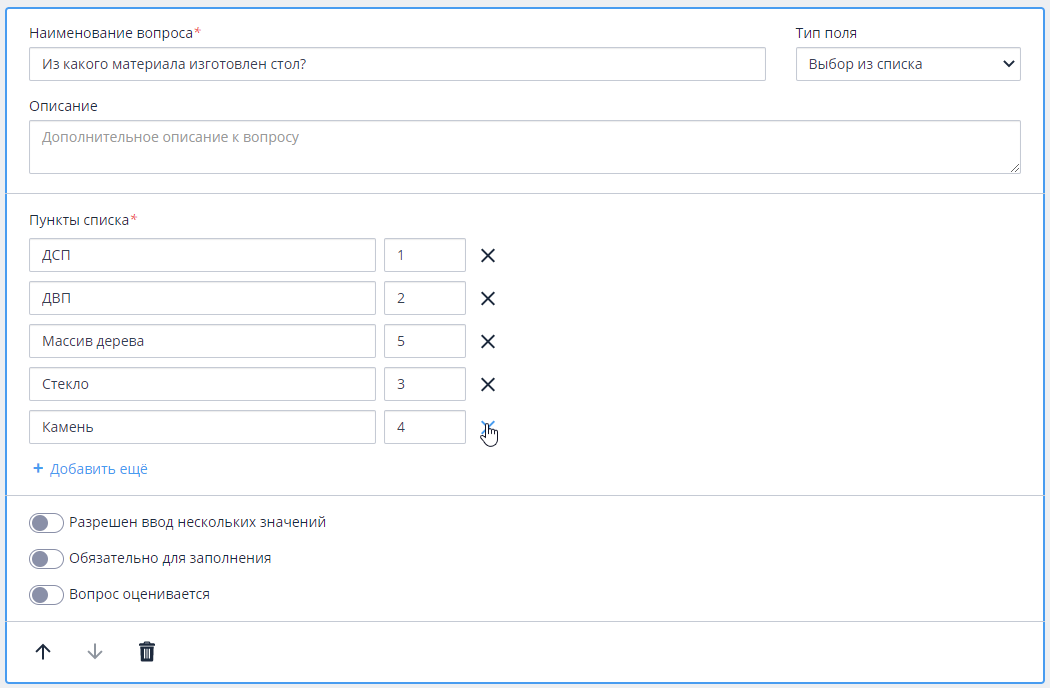The height and width of the screenshot is (688, 1050).
Task: Edit the ДВП item name field
Action: pyautogui.click(x=202, y=298)
